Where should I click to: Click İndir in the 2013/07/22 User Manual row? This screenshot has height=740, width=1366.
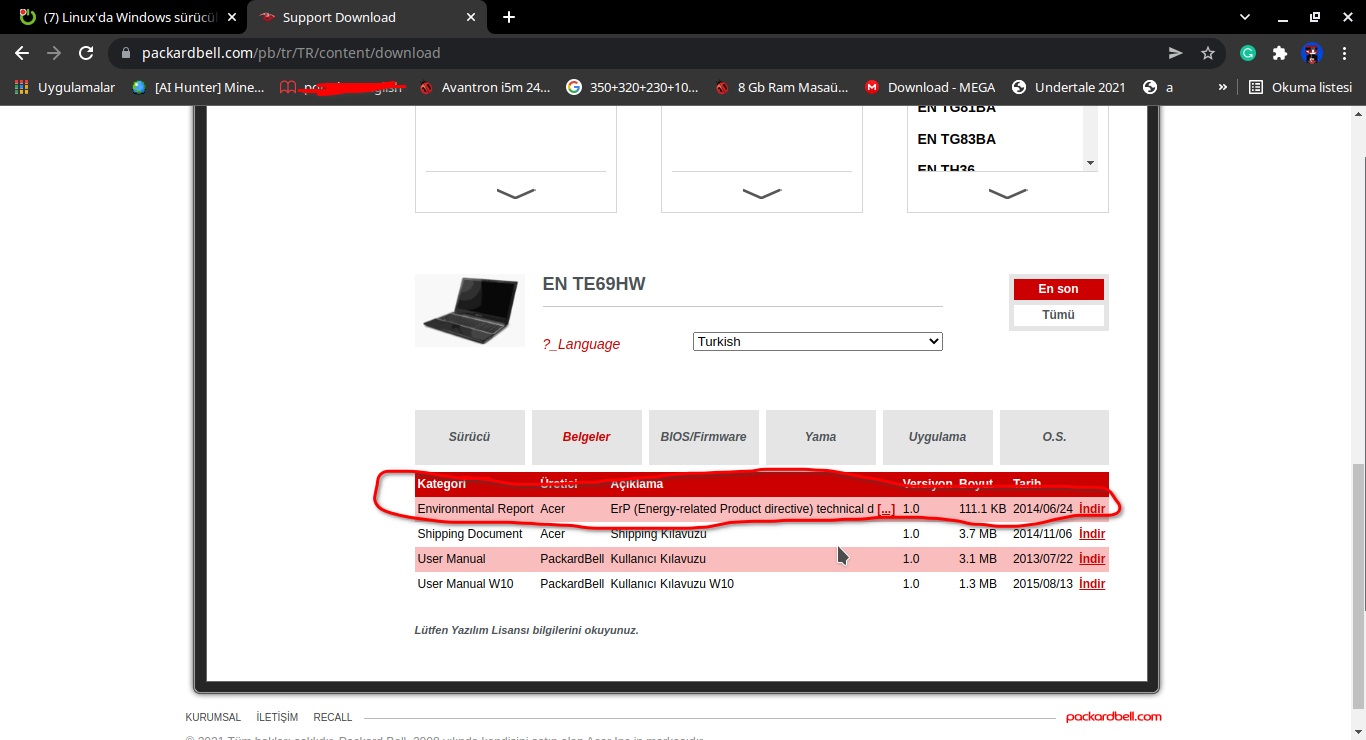point(1092,559)
